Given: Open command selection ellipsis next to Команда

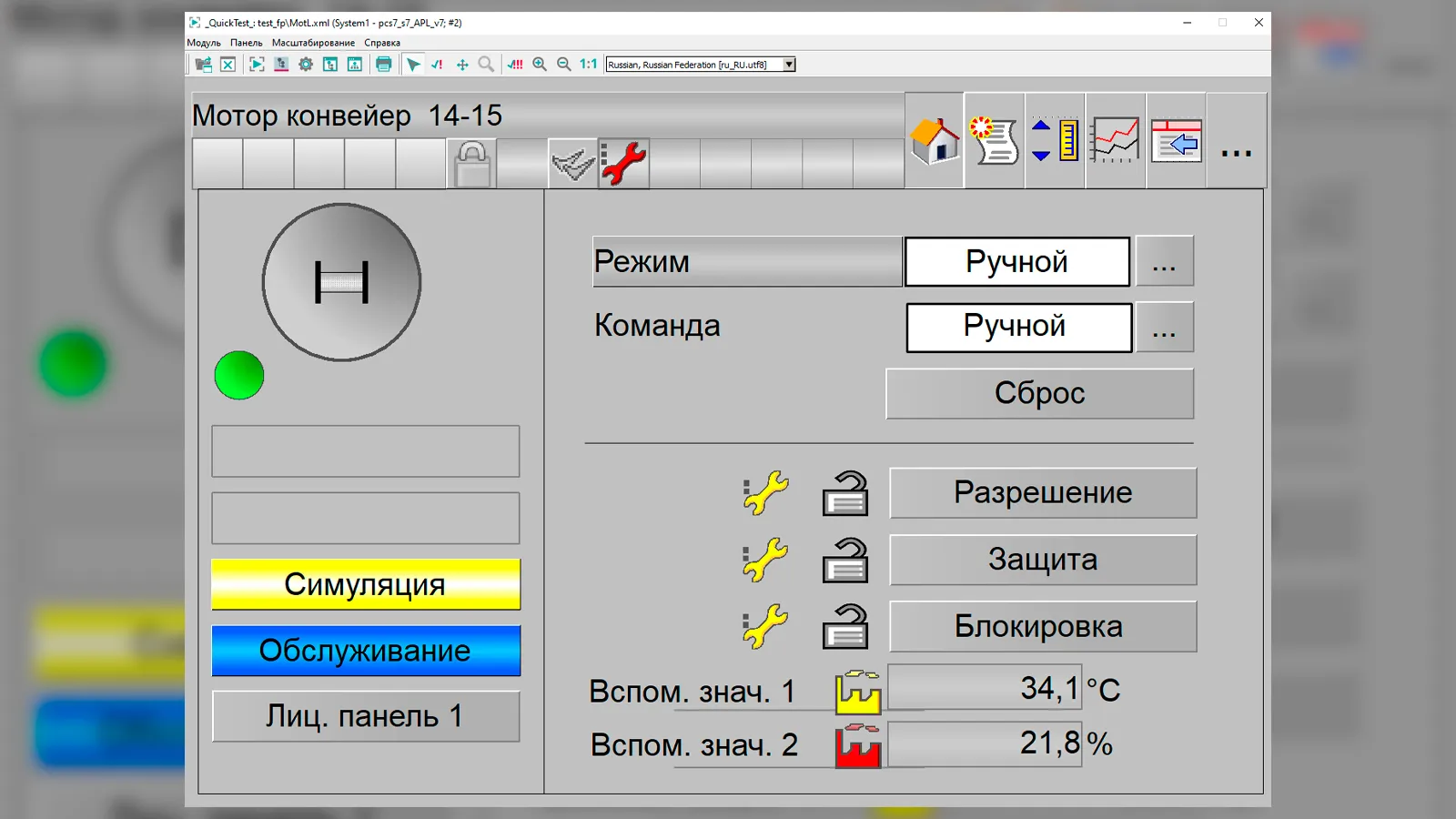Looking at the screenshot, I should click(x=1165, y=328).
